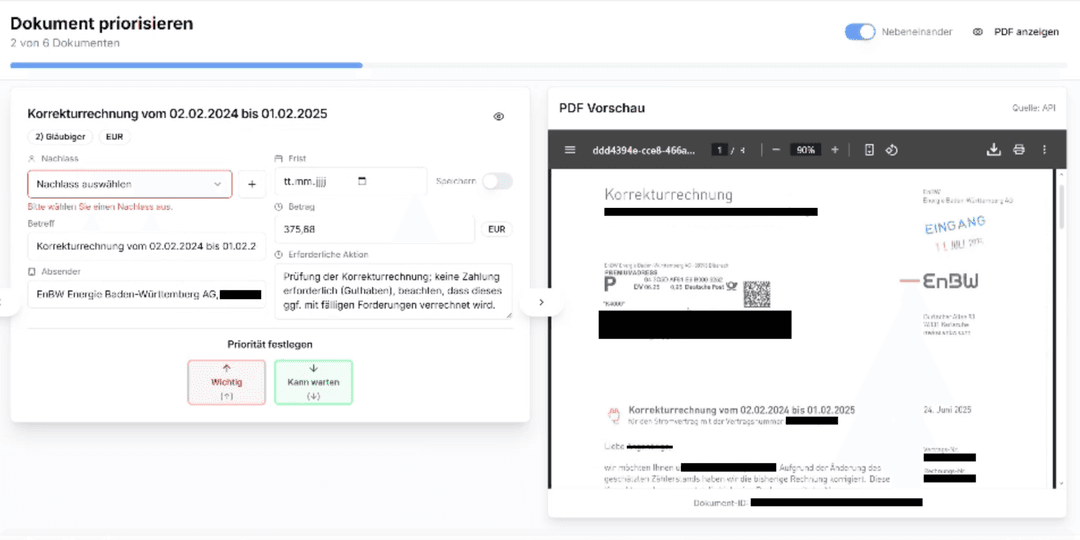Open the PDF viewer sidebar menu
1080x540 pixels.
point(570,150)
